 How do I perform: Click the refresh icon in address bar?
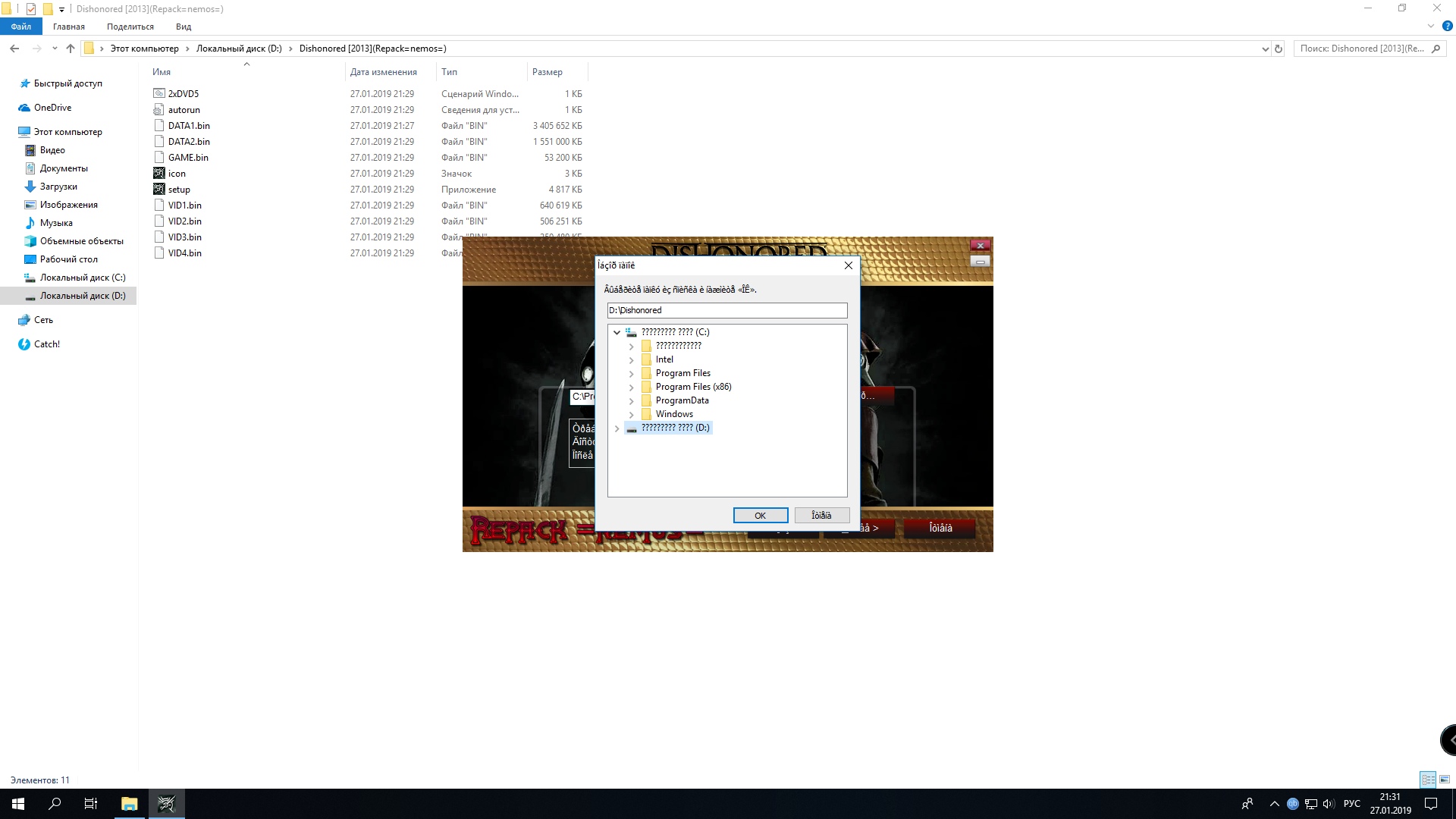coord(1279,49)
